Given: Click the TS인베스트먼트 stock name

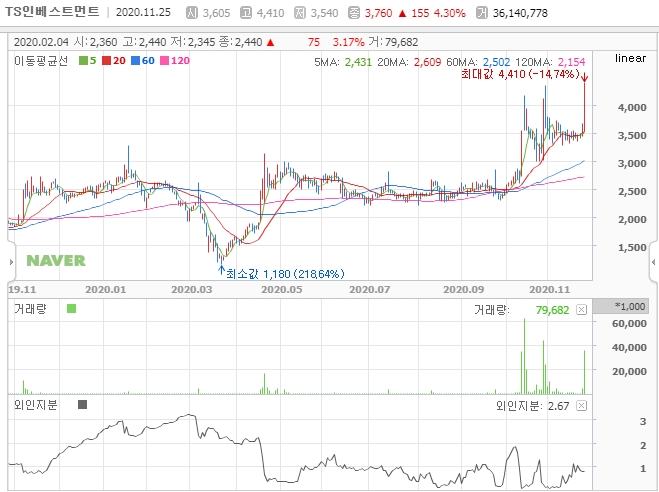Looking at the screenshot, I should click(x=52, y=12).
